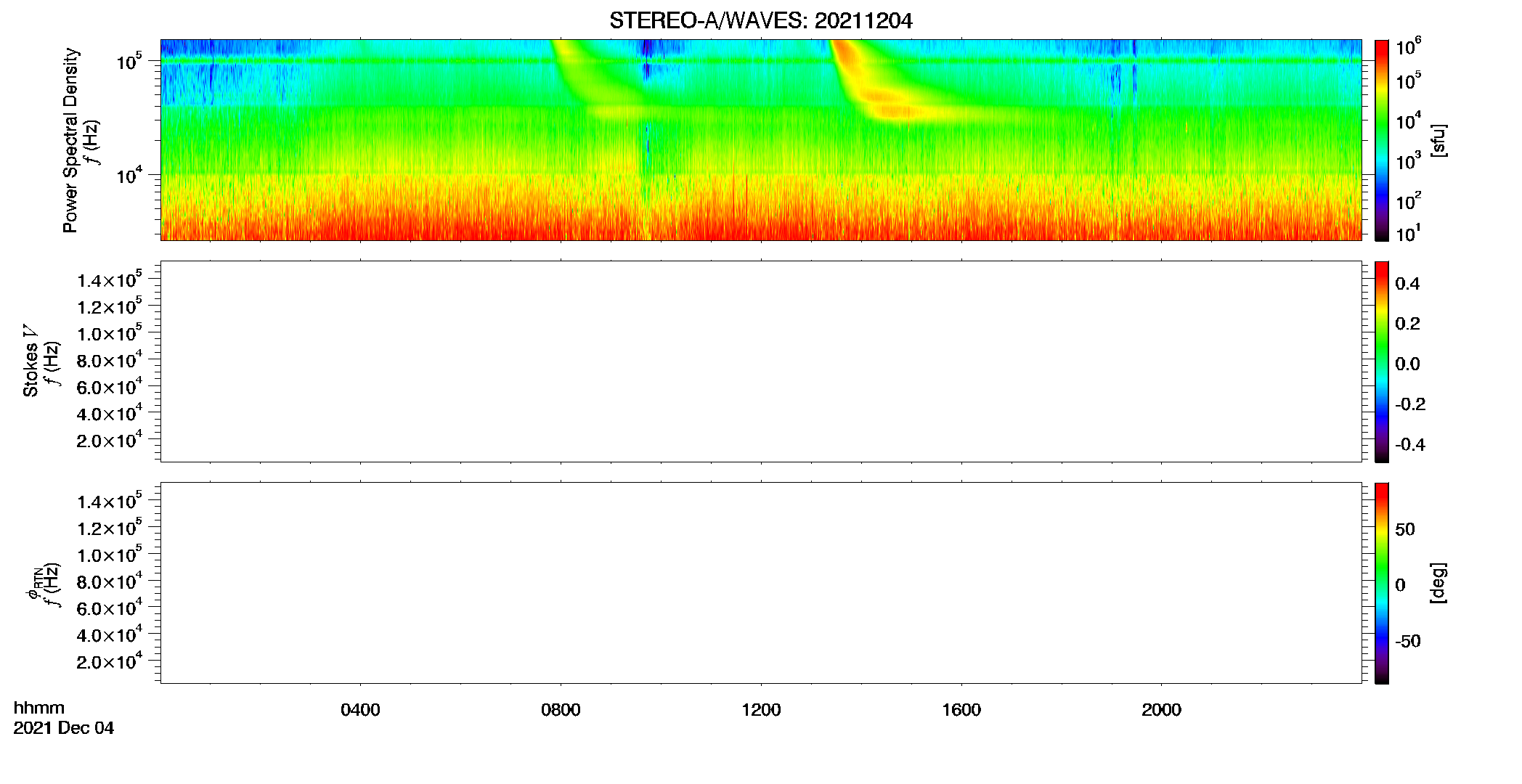Viewport: 1522px width, 784px height.
Task: Click the plot title "STEREO-A/WAVES: 20211204"
Action: pyautogui.click(x=760, y=21)
